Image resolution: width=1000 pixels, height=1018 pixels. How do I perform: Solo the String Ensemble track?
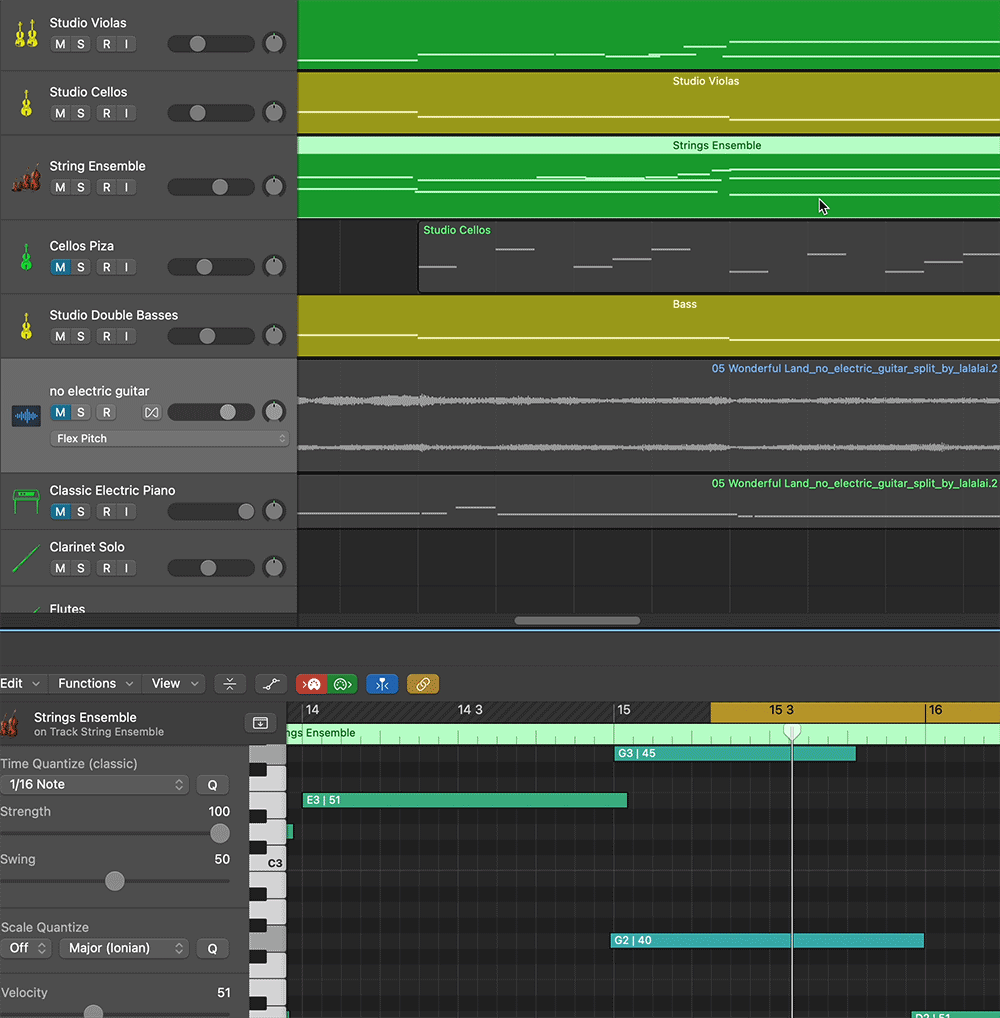(81, 187)
